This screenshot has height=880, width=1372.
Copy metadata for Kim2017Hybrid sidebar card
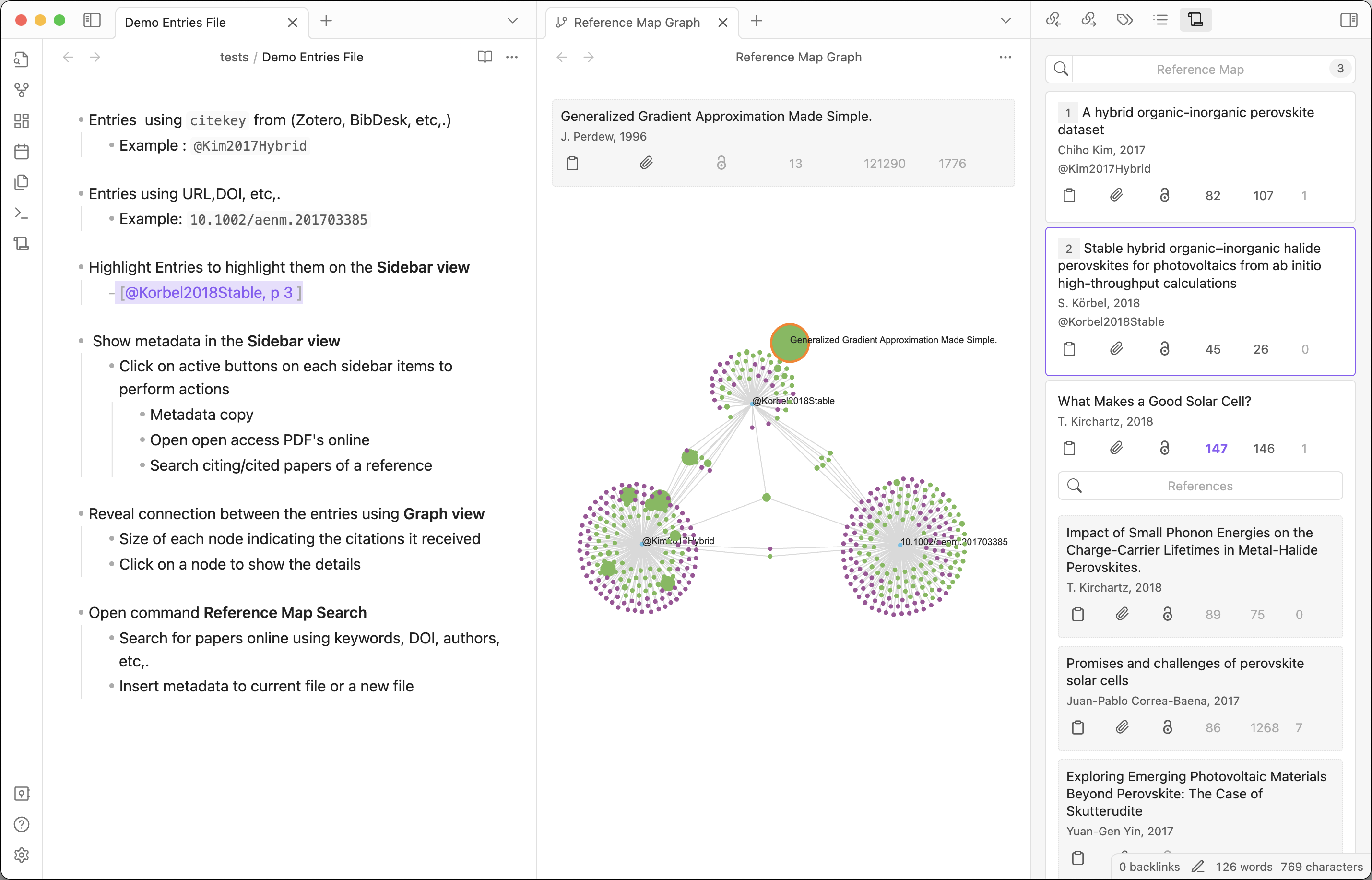[1069, 195]
